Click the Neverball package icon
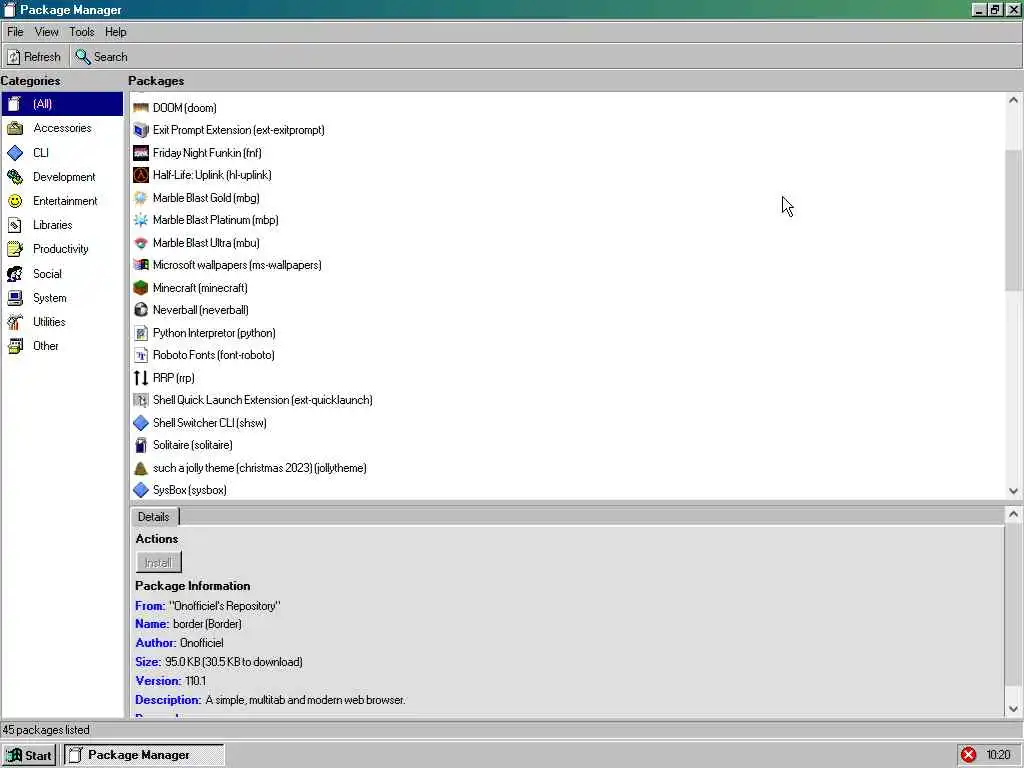The height and width of the screenshot is (768, 1024). tap(141, 310)
